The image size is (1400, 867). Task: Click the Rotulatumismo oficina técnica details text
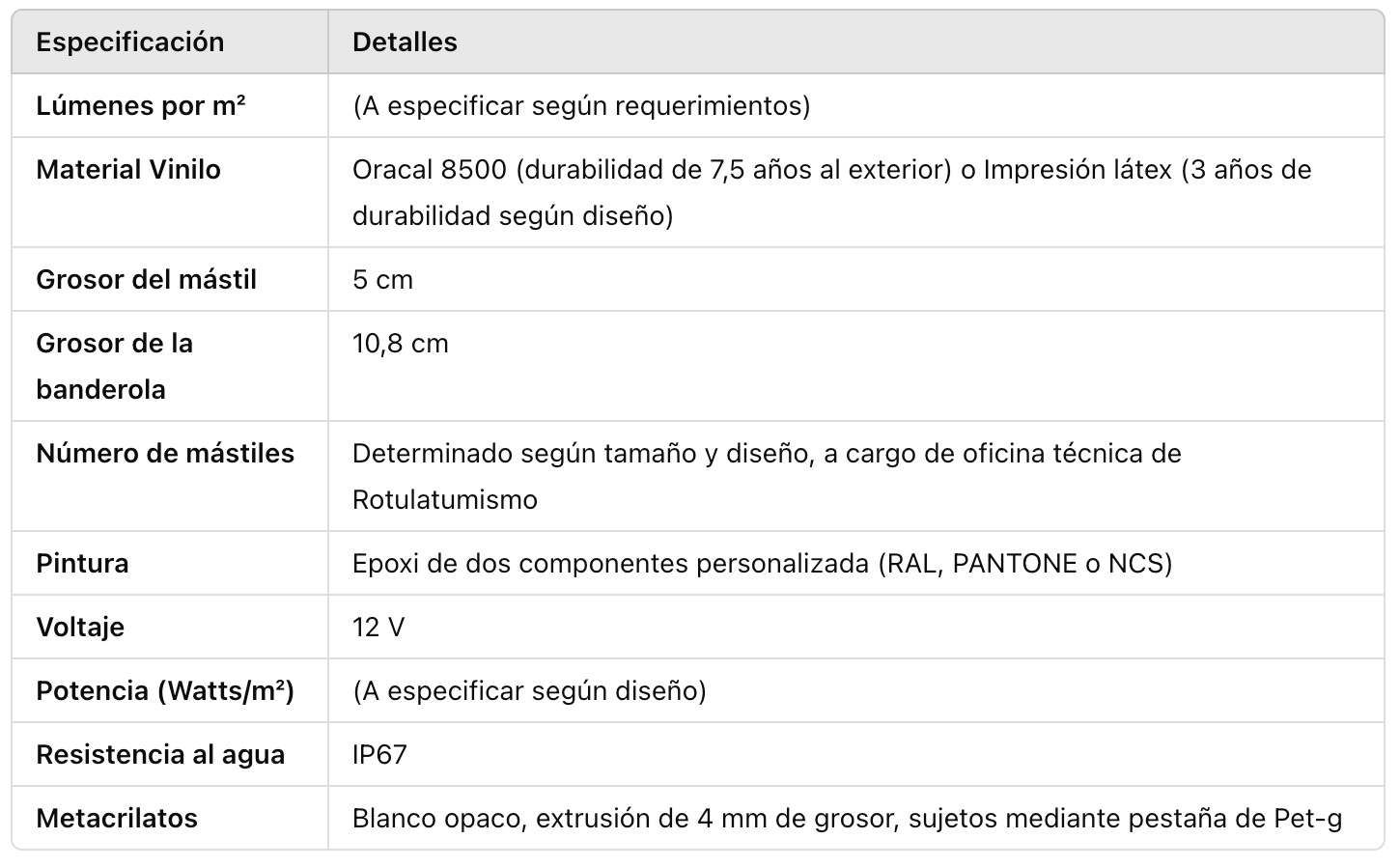coord(766,476)
